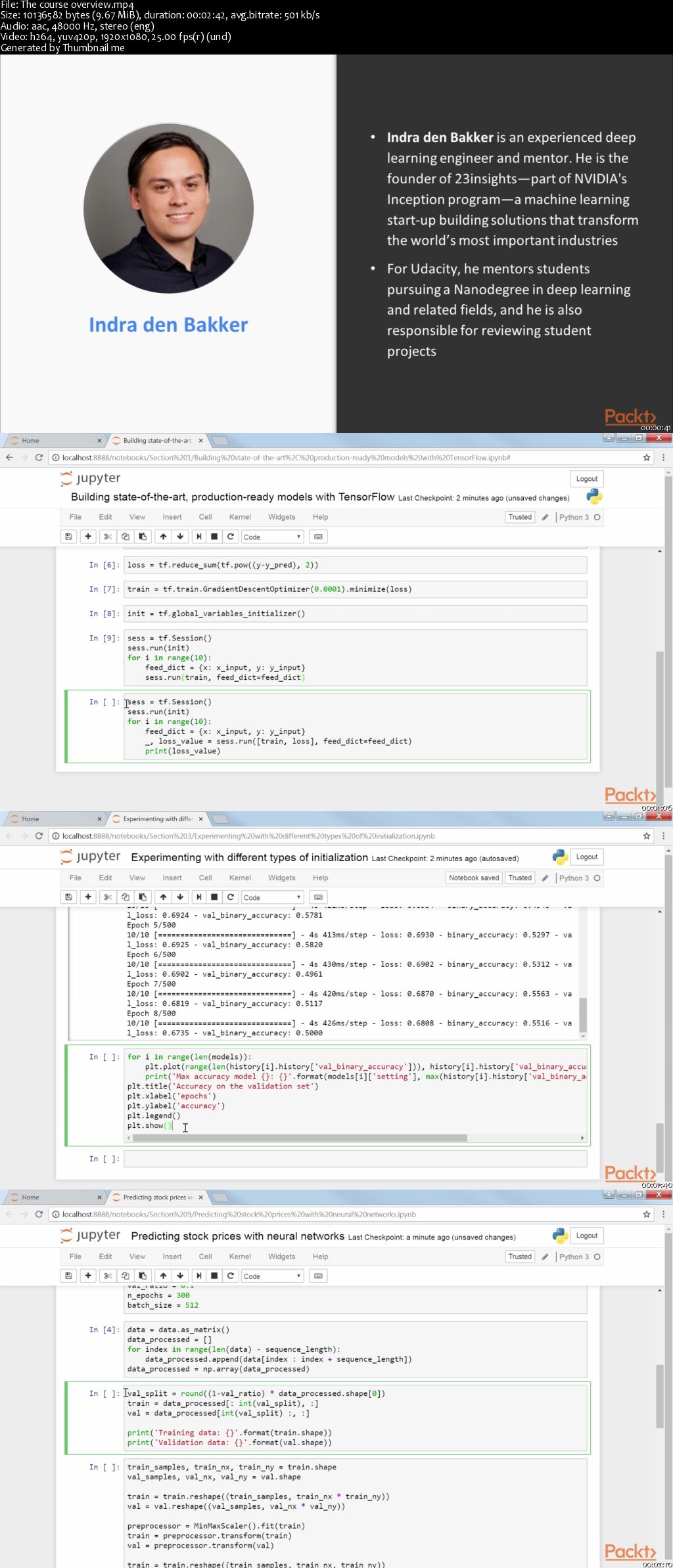Open File menu in Building state-of-the-art notebook

pyautogui.click(x=76, y=517)
